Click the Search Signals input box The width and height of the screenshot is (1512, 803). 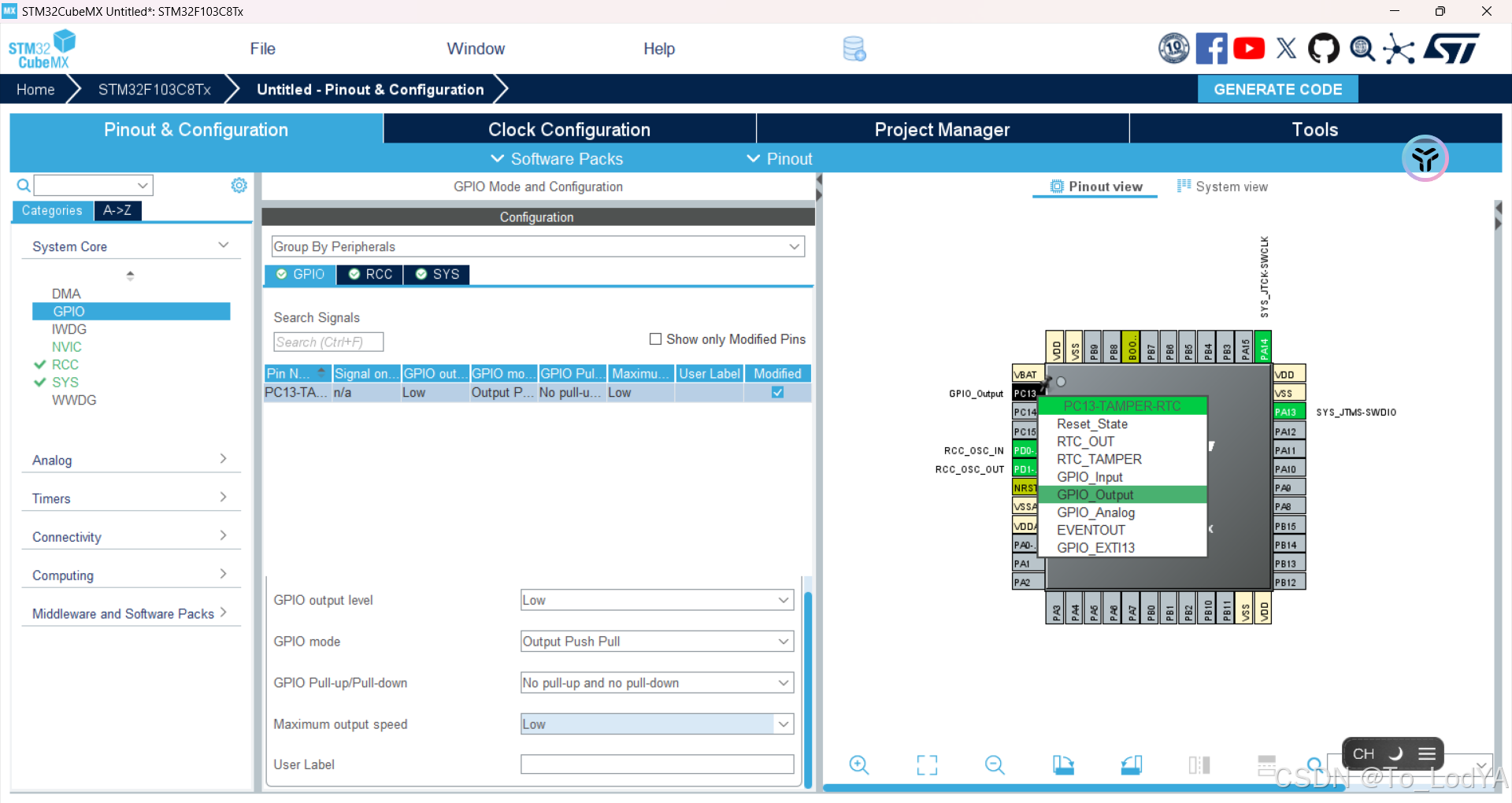[x=328, y=342]
